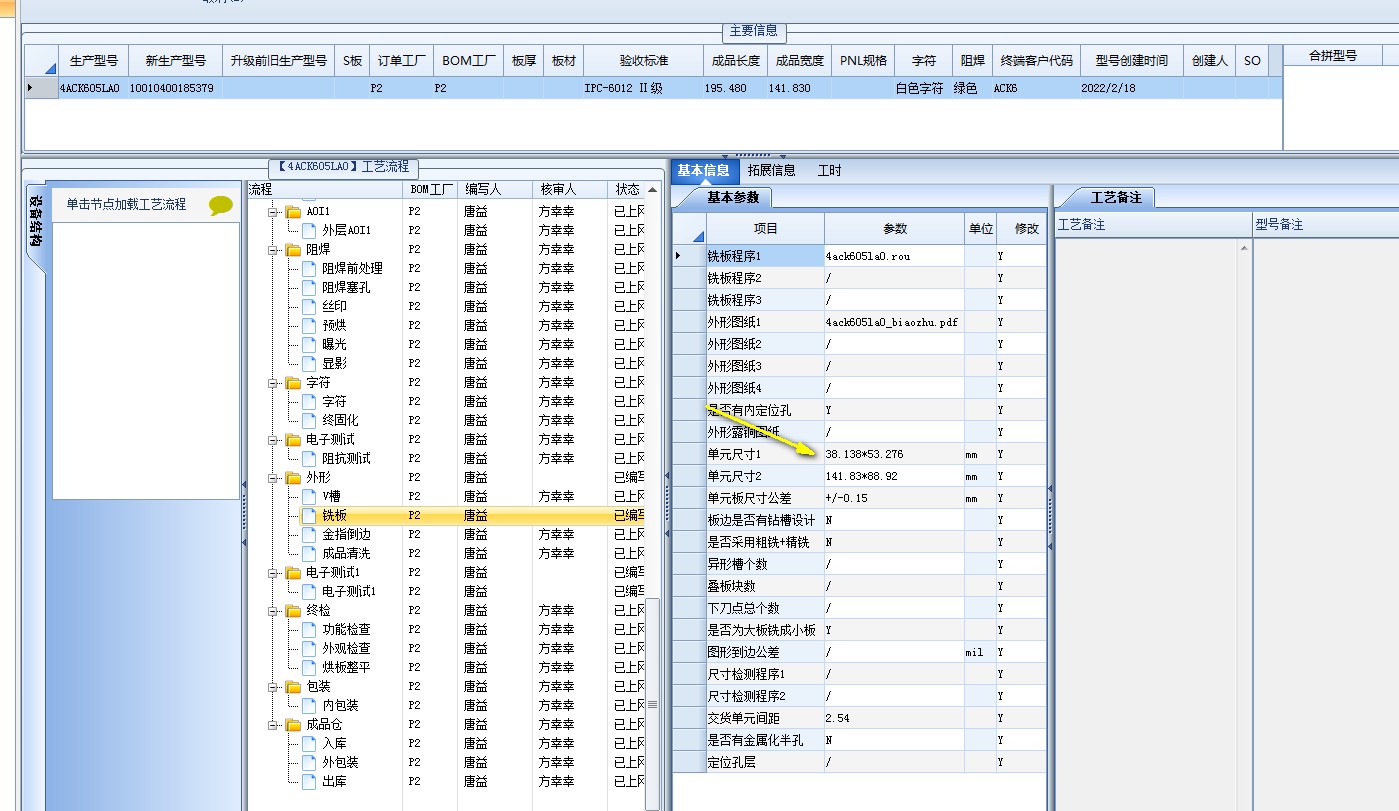Click document icon beside 金指倒边
The height and width of the screenshot is (811, 1399).
(309, 534)
